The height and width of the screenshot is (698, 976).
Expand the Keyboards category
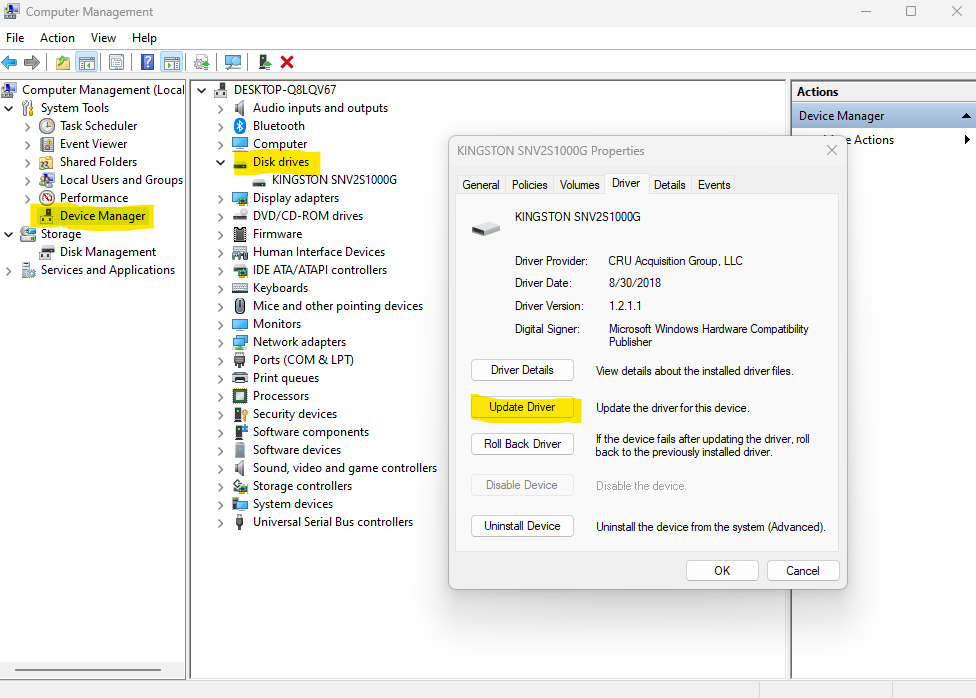click(x=220, y=289)
